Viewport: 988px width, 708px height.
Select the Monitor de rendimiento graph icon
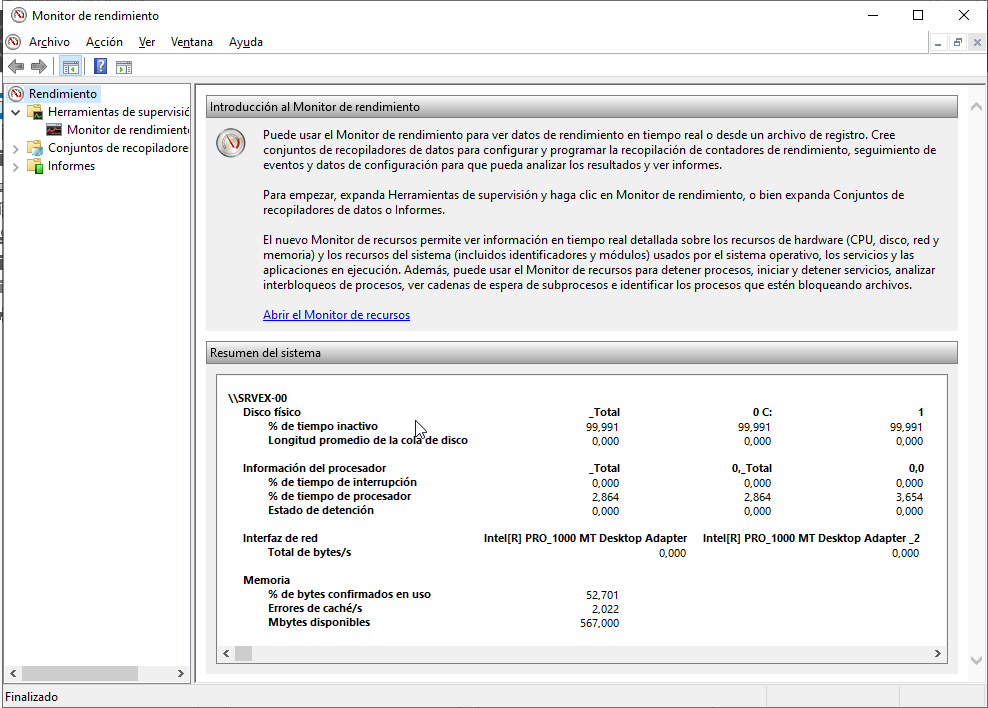(x=55, y=129)
